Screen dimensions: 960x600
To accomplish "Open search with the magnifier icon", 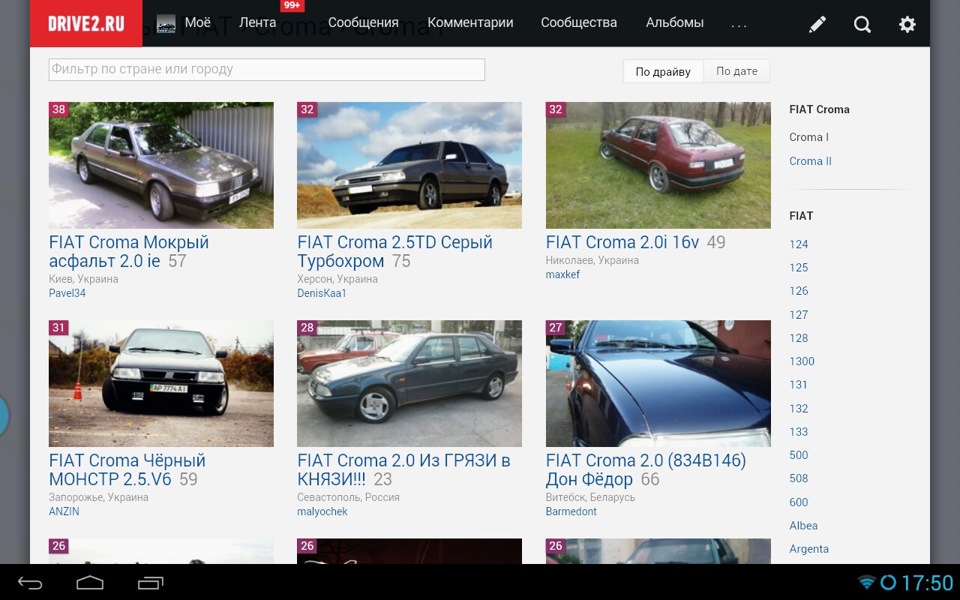I will point(862,24).
